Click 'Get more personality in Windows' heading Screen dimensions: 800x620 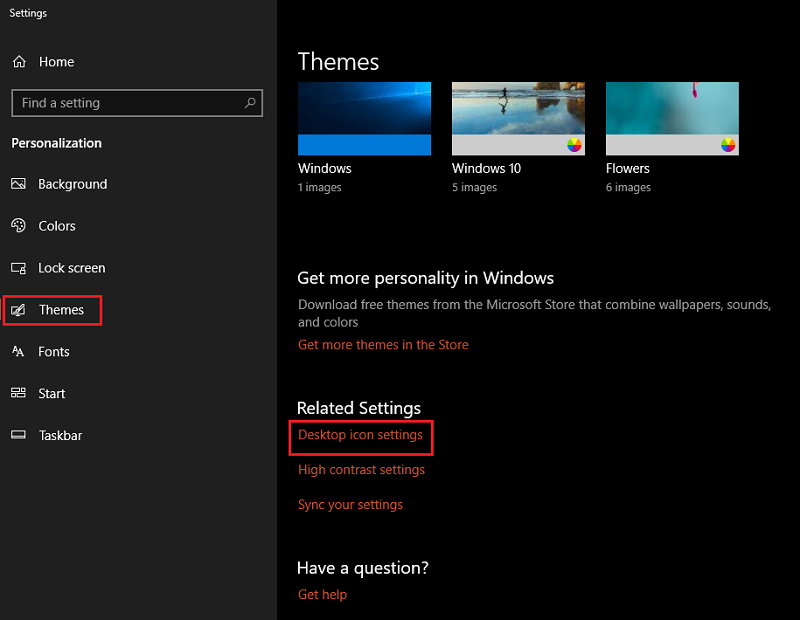point(426,278)
